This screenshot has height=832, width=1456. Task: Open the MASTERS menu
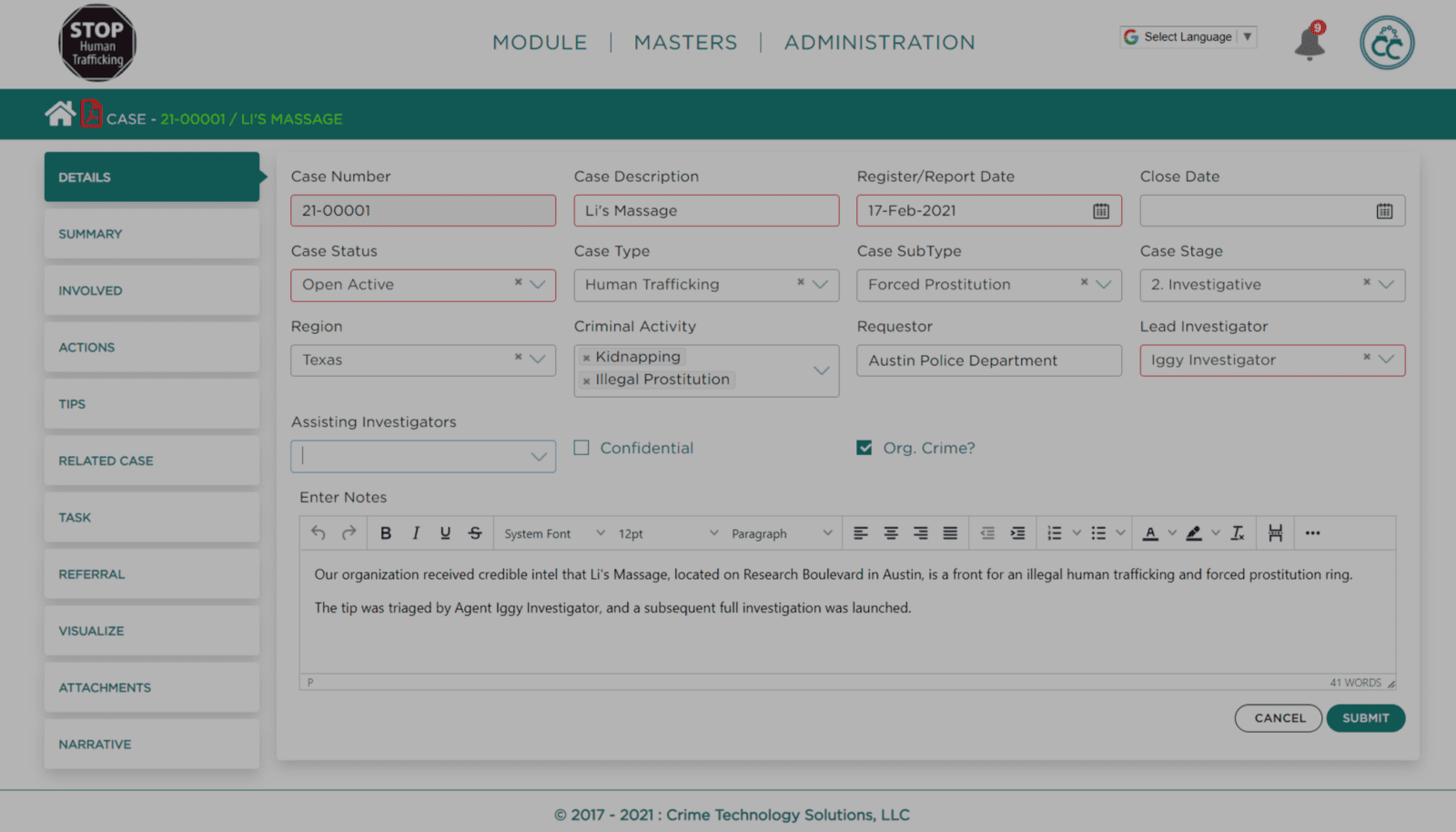click(x=685, y=43)
